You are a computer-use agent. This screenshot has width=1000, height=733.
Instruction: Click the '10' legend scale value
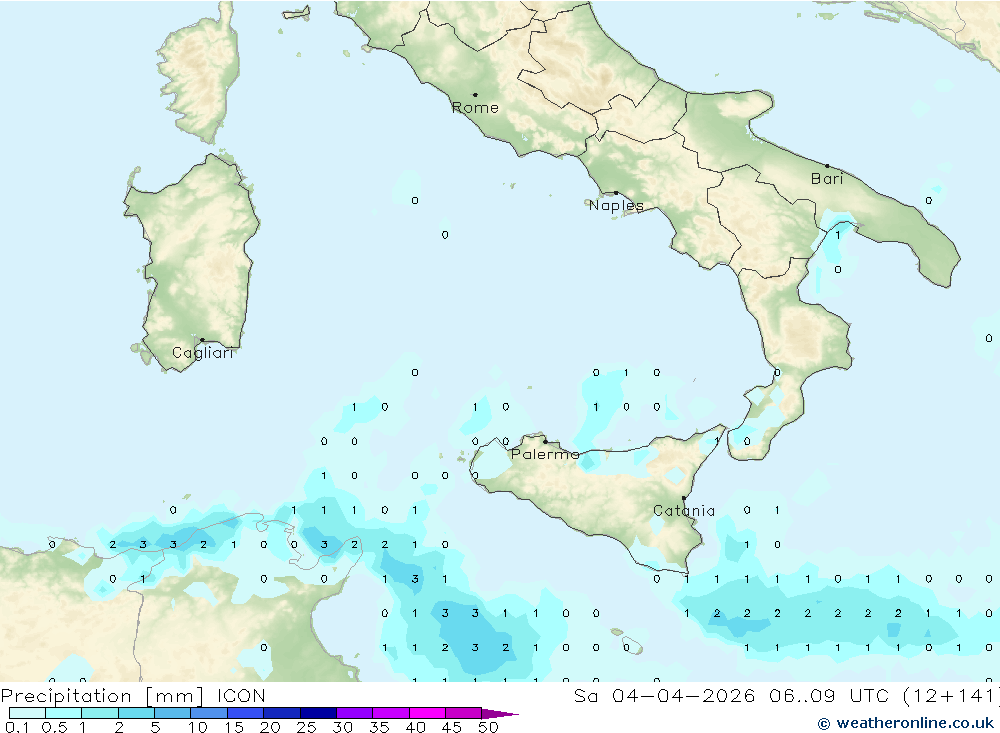coord(198,727)
